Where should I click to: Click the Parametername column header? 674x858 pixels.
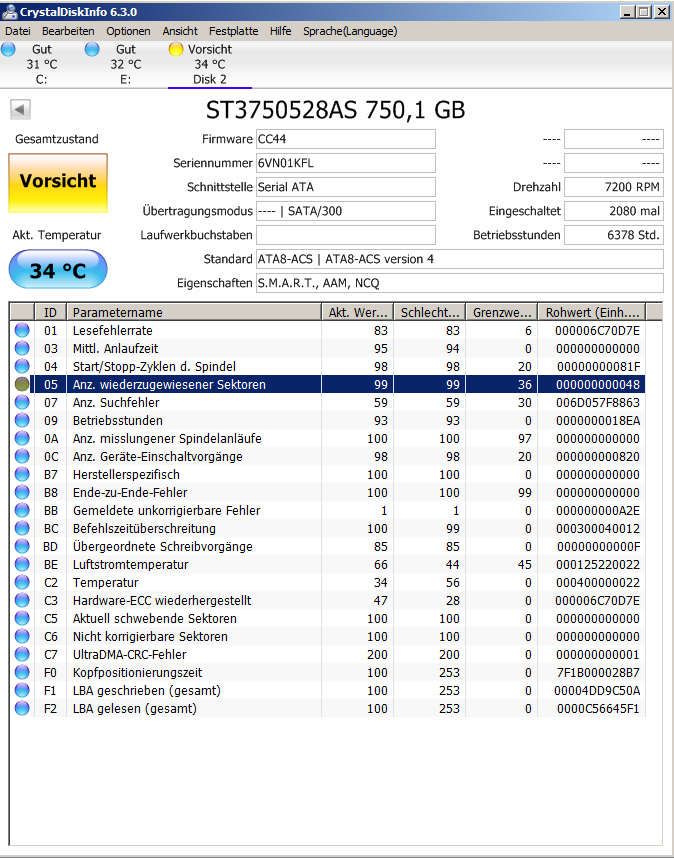[x=194, y=312]
